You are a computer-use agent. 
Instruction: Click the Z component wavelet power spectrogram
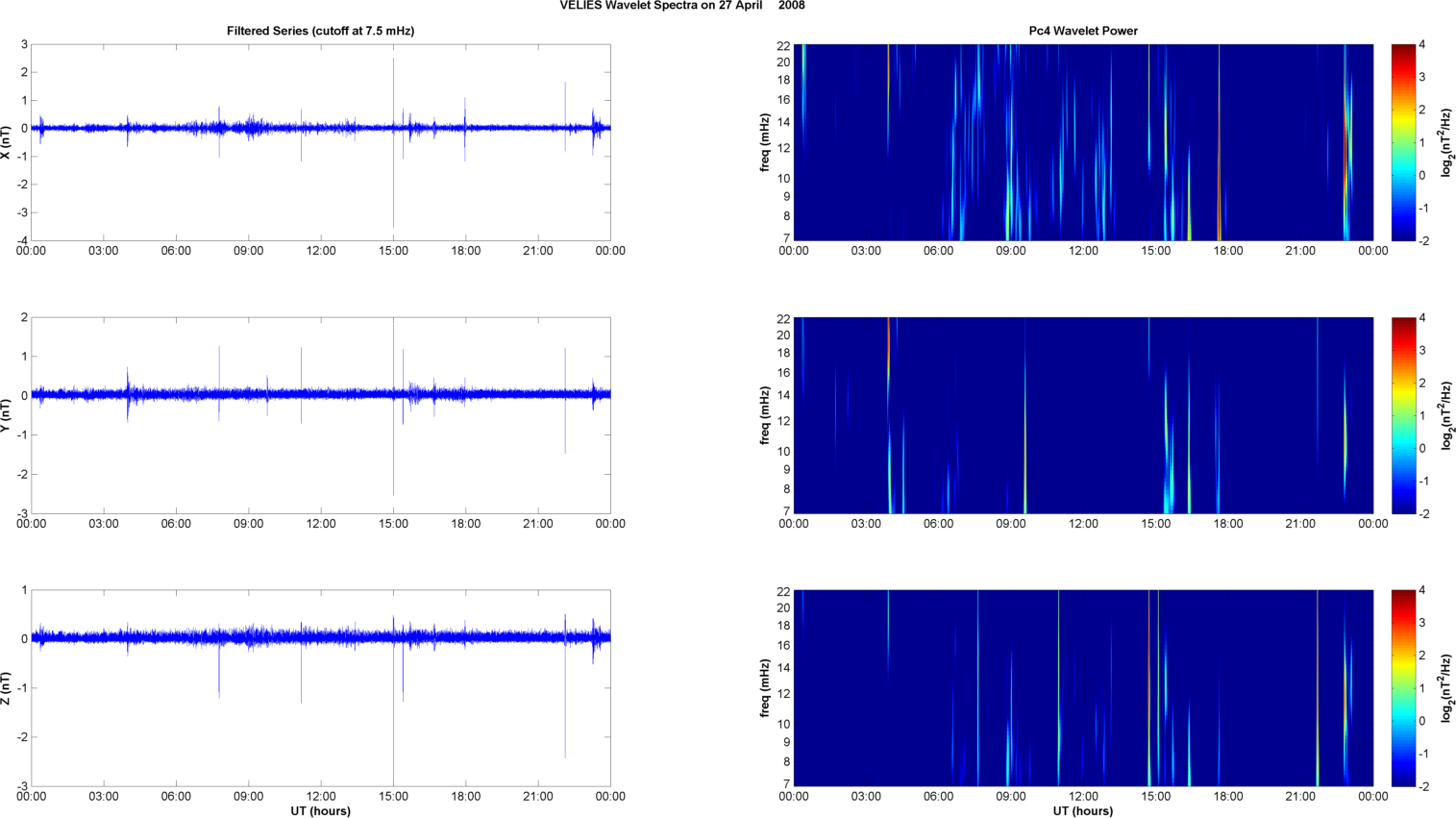pyautogui.click(x=1083, y=688)
